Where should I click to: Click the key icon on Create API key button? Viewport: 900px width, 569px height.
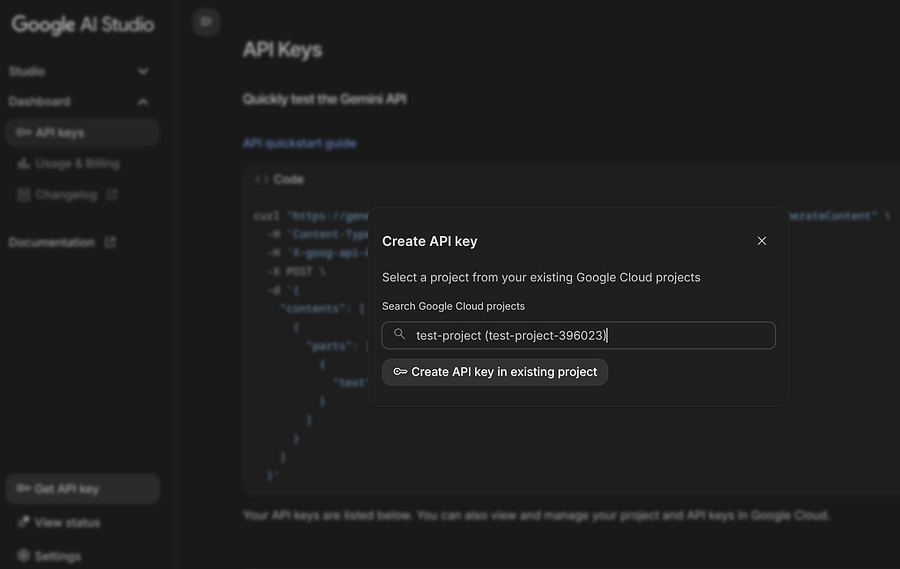pyautogui.click(x=400, y=372)
